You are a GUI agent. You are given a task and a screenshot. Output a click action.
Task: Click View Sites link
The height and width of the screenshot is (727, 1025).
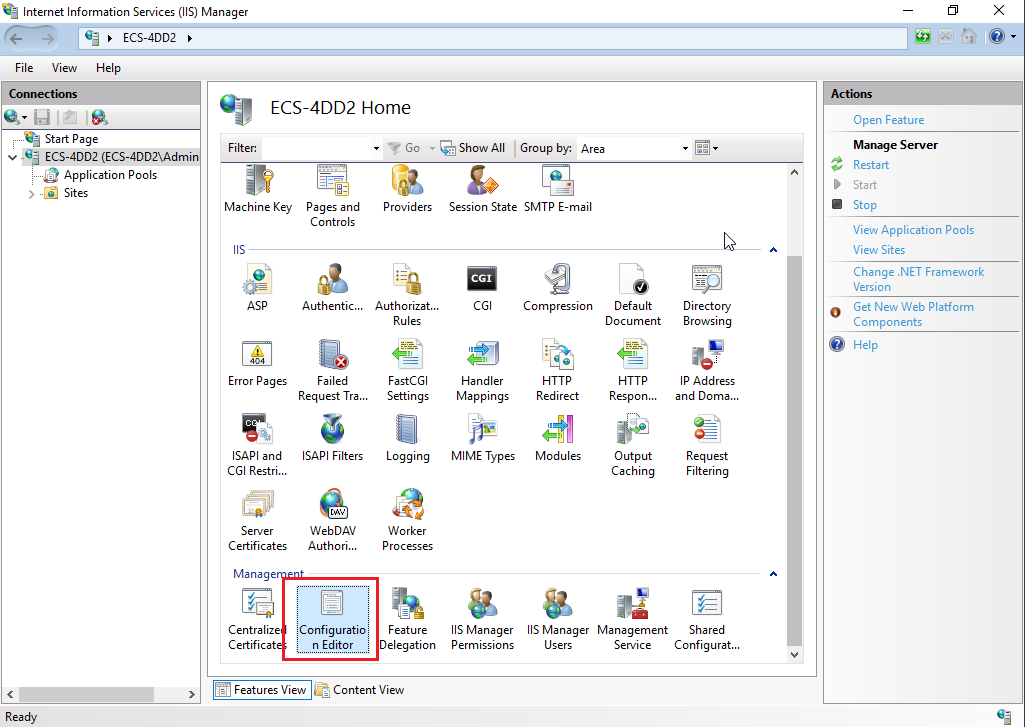pyautogui.click(x=879, y=250)
